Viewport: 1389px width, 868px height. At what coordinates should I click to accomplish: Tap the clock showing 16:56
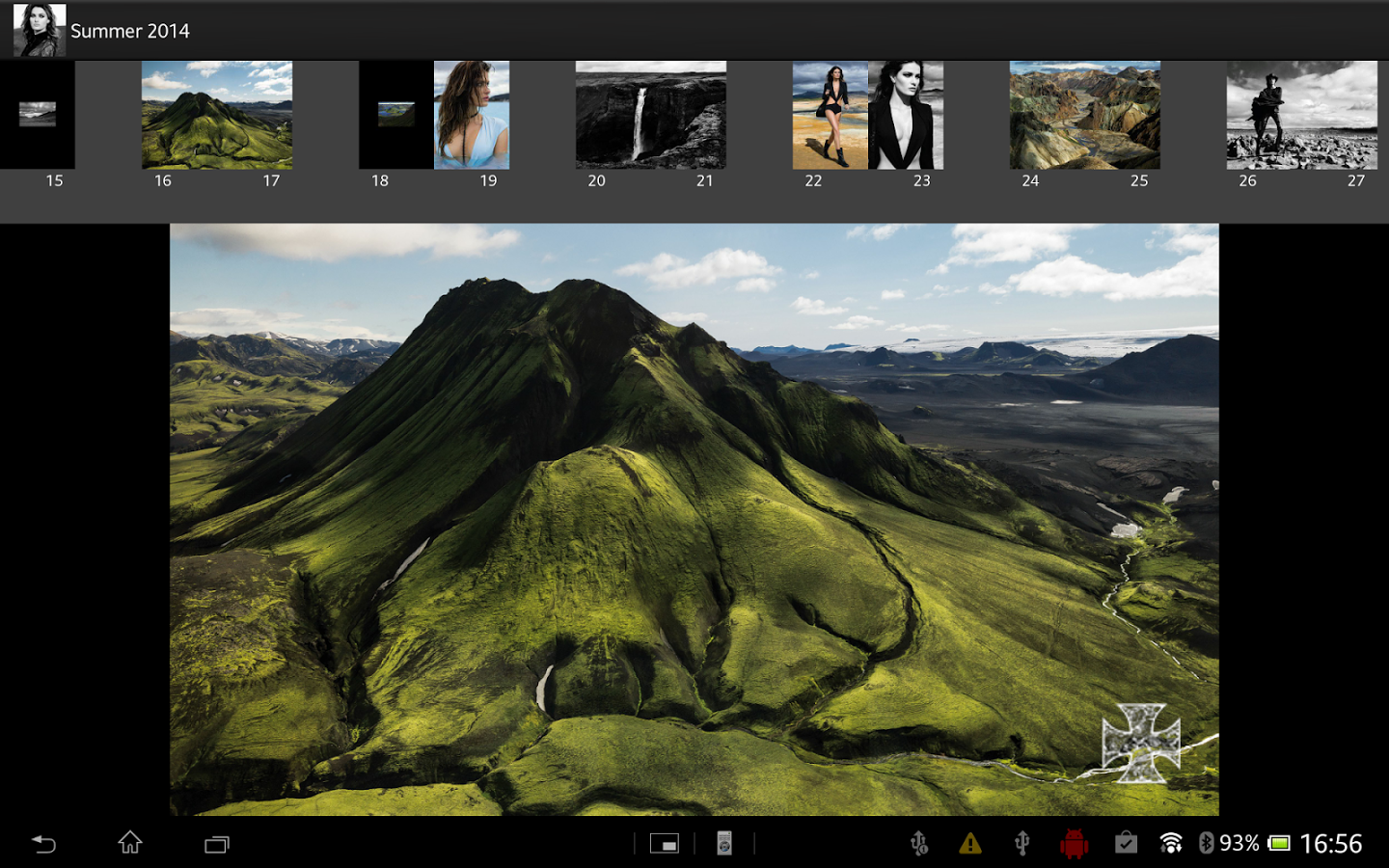tap(1331, 844)
